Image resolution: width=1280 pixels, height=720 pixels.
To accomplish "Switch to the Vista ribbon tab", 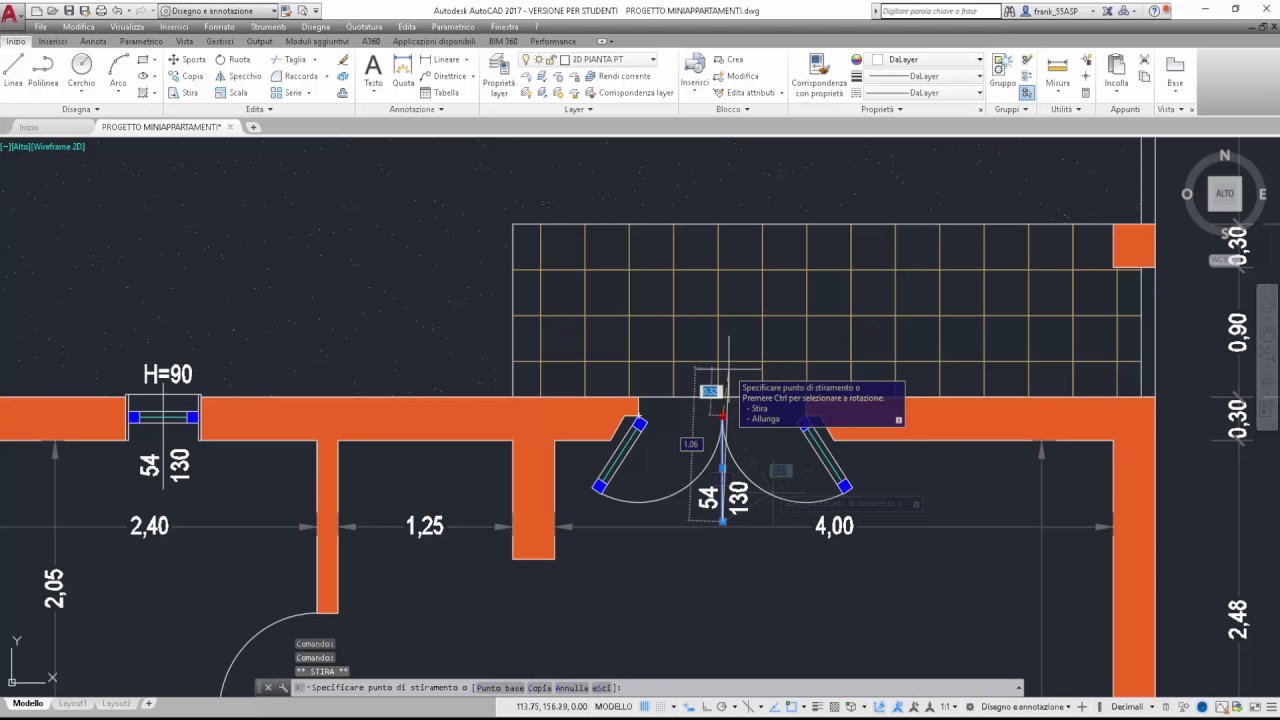I will (x=184, y=41).
